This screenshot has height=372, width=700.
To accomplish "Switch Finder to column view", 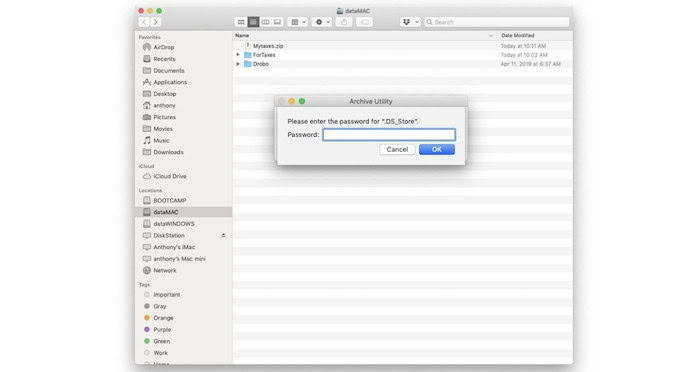I will click(x=265, y=22).
